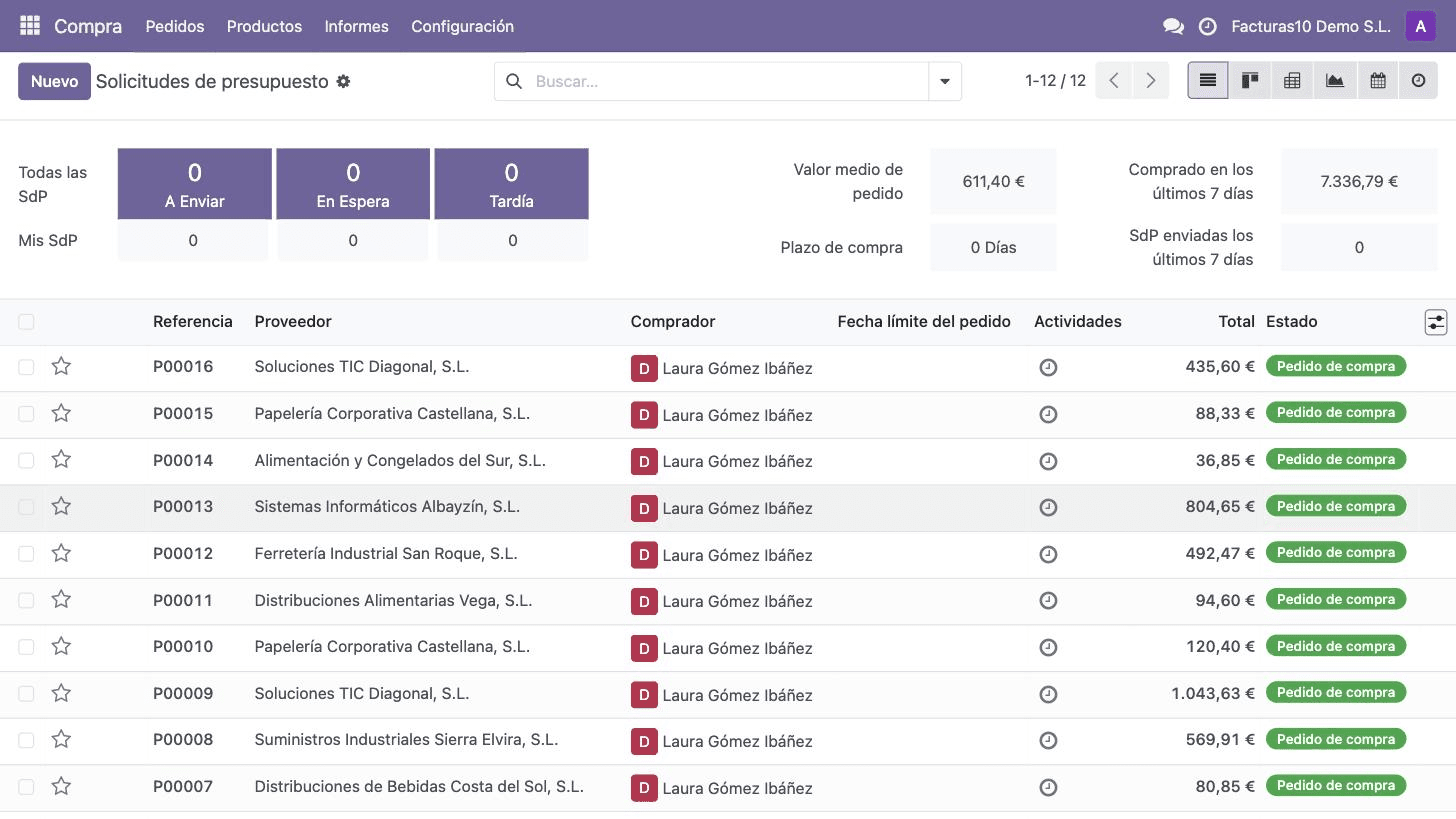
Task: Check the box for P00014
Action: coord(26,460)
